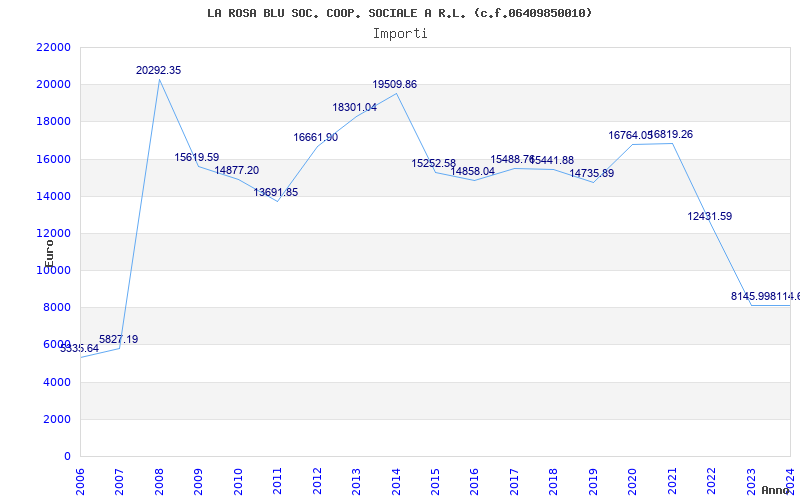Select the 12431.59 data label
Viewport: 800px width, 500px height.
coord(710,216)
